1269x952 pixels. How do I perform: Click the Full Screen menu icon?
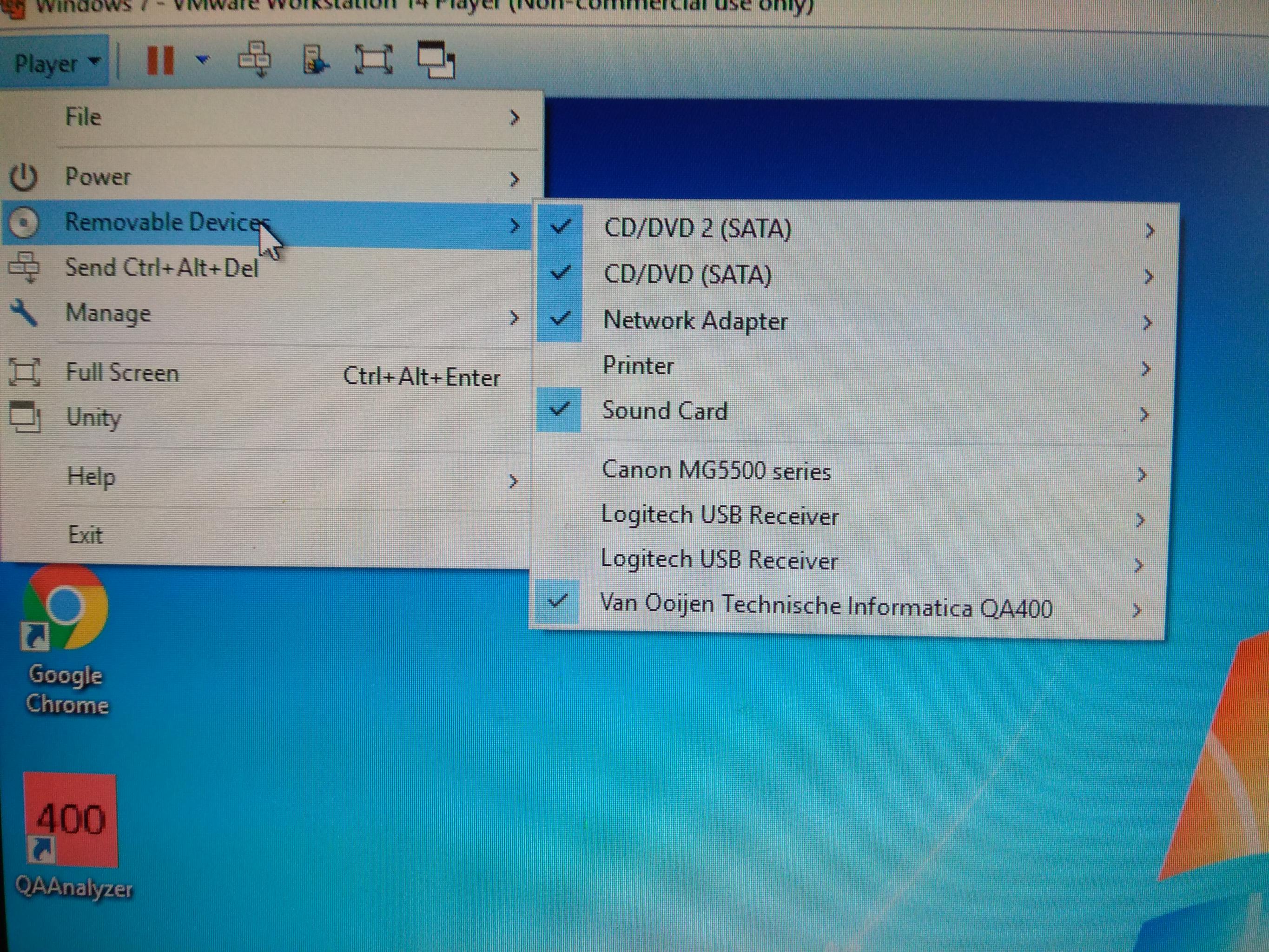25,372
